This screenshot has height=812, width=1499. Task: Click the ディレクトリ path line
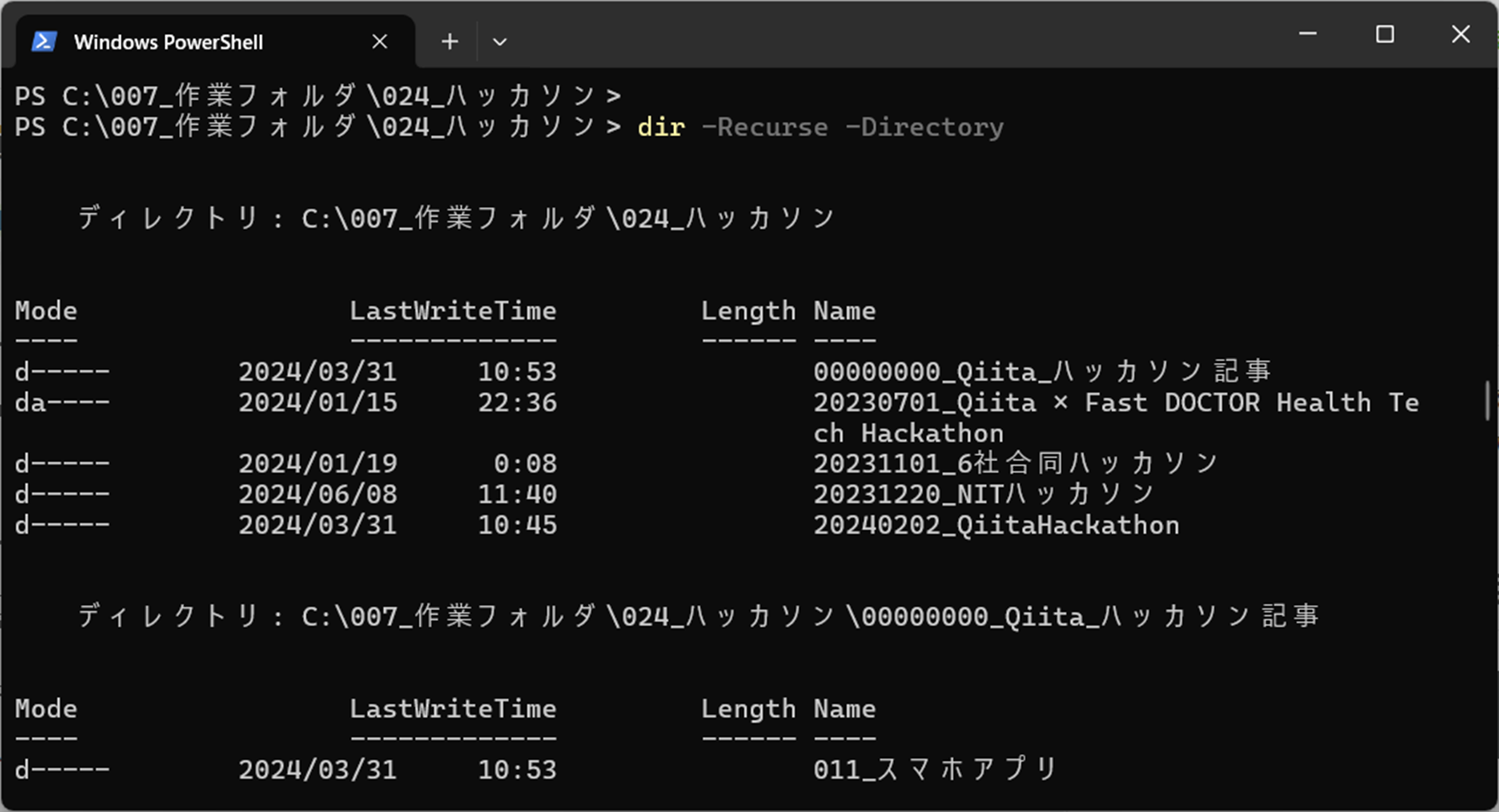point(452,218)
